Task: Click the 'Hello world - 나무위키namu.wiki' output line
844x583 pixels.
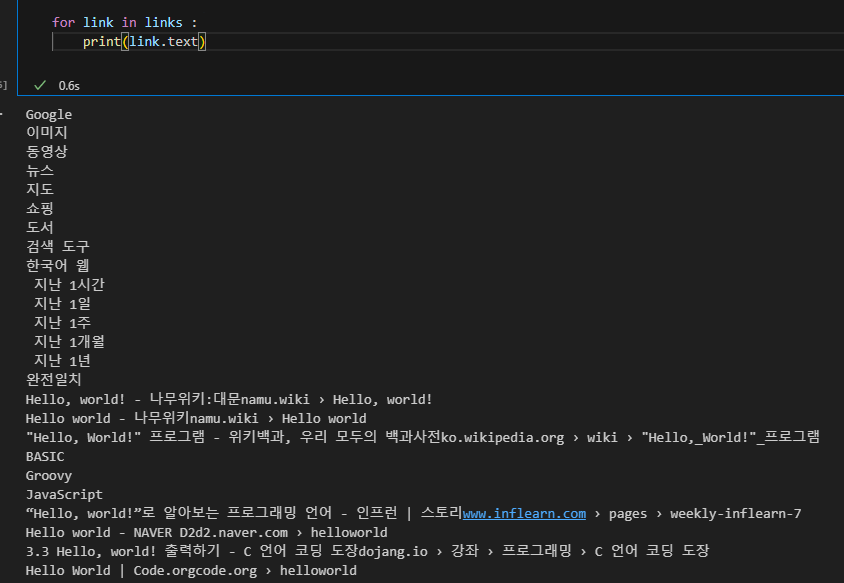Action: tap(196, 418)
